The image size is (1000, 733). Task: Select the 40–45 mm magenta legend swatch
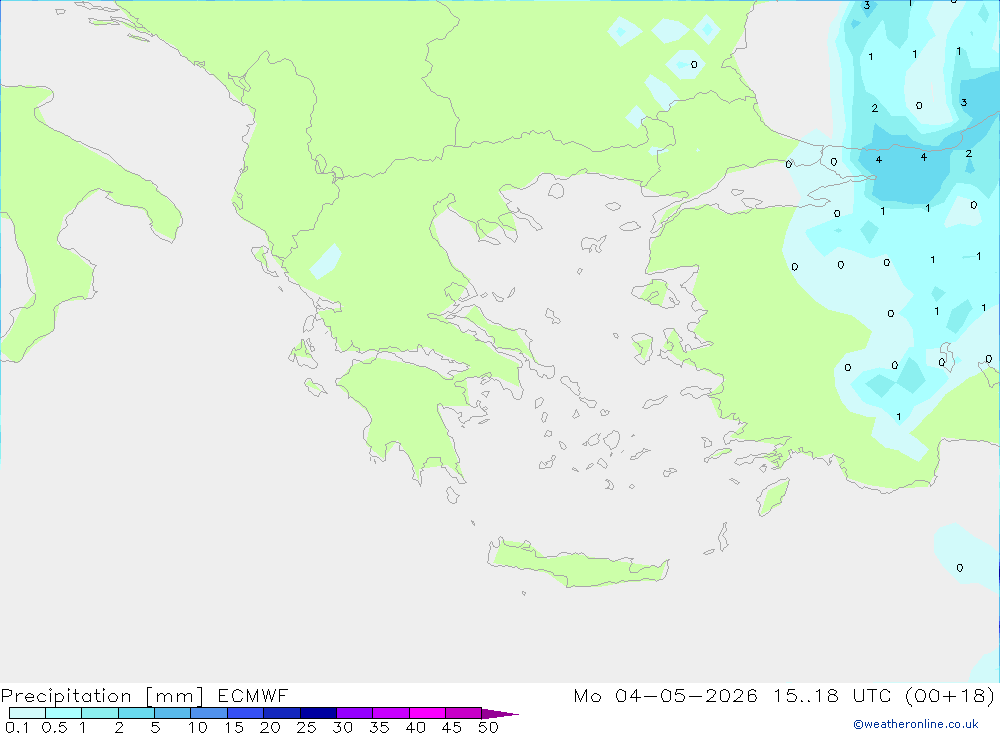[x=427, y=713]
